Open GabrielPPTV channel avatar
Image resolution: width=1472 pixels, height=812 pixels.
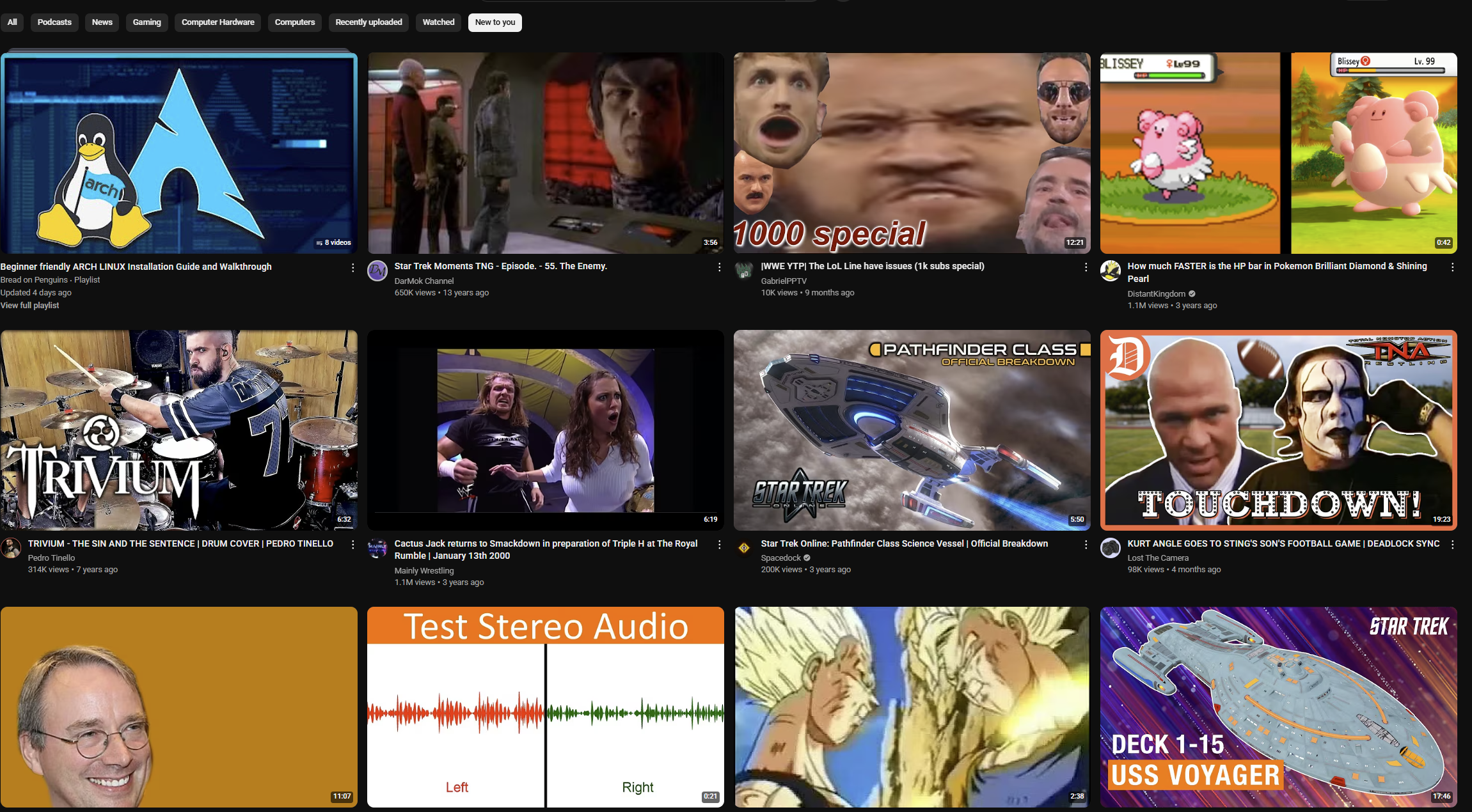click(744, 271)
